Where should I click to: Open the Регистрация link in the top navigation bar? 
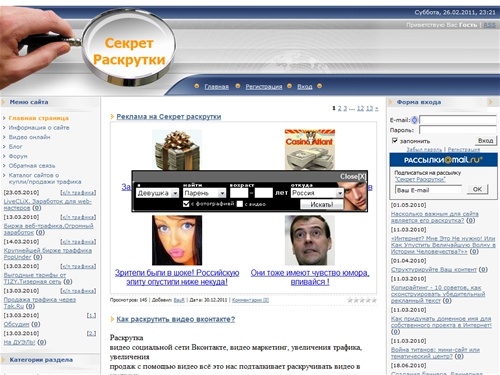pos(264,87)
